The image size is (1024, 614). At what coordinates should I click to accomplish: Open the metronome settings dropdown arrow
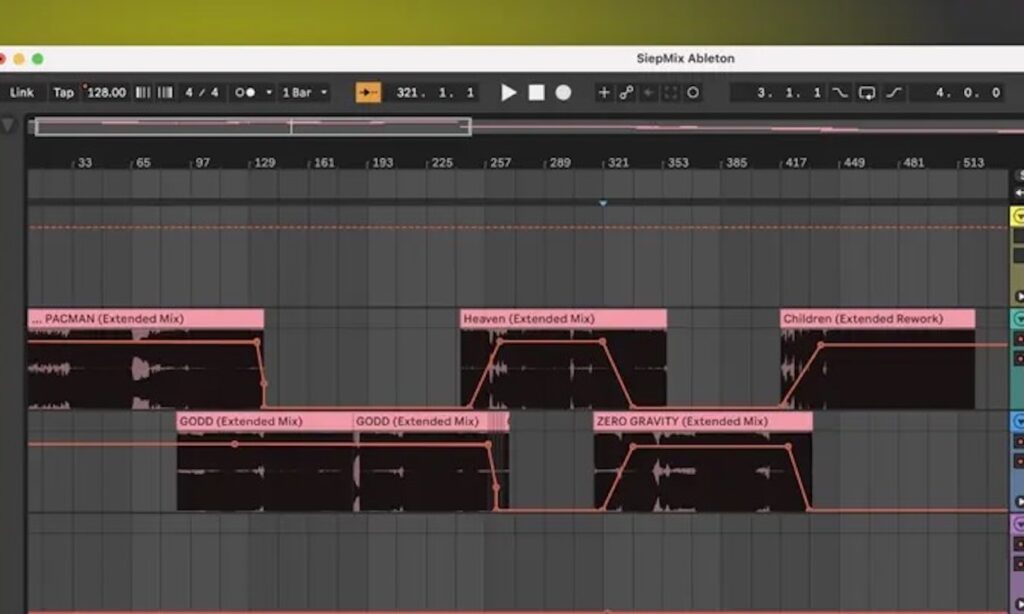(x=268, y=92)
